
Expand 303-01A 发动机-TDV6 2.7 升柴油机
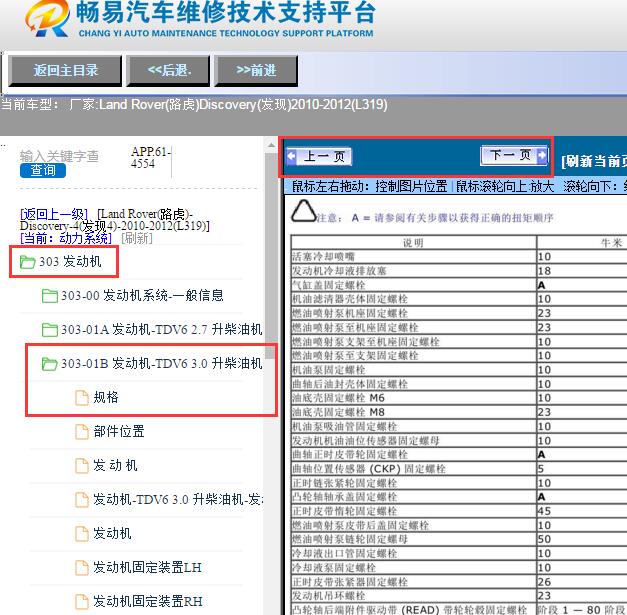click(x=162, y=330)
